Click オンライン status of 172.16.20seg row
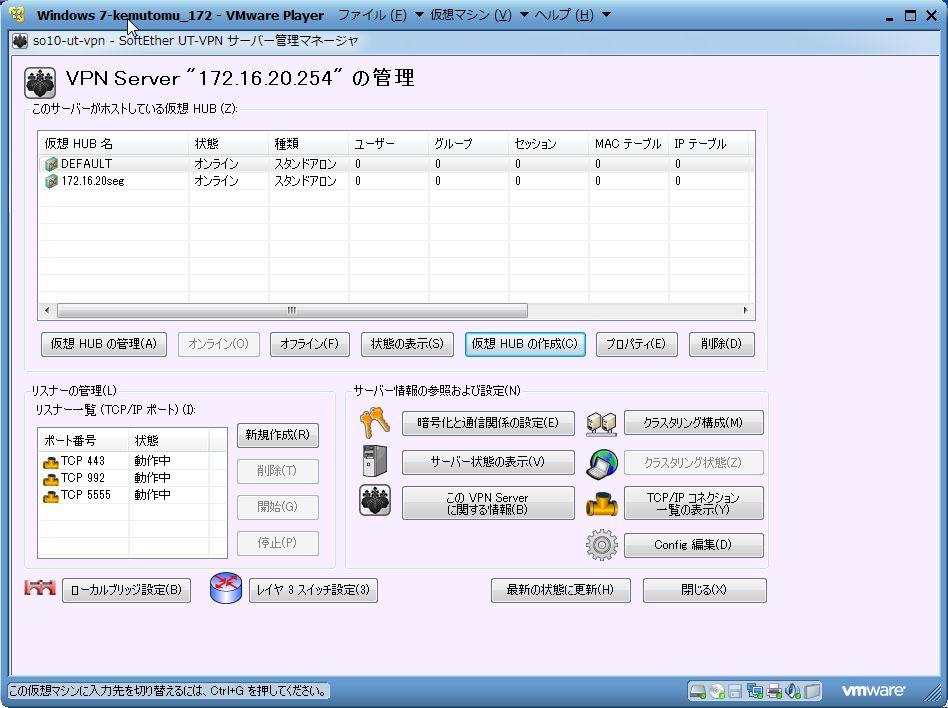Image resolution: width=948 pixels, height=708 pixels. 216,181
